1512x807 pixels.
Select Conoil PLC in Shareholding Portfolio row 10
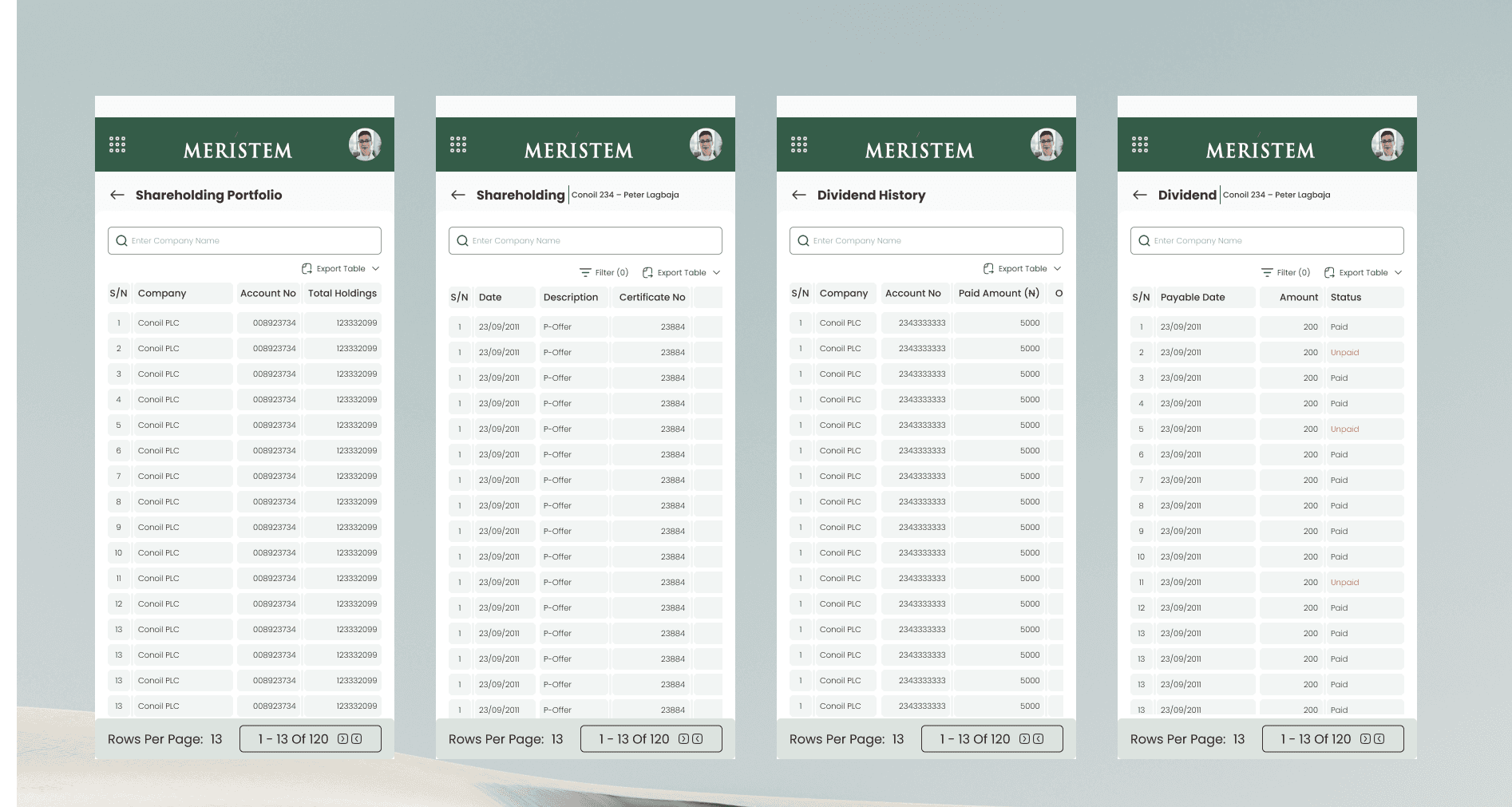pyautogui.click(x=158, y=553)
